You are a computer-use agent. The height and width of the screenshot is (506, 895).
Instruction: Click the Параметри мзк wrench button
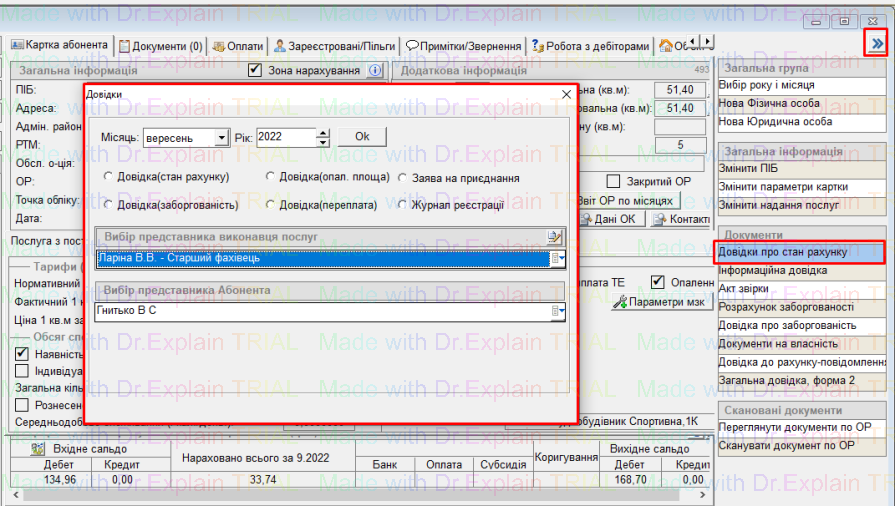(659, 302)
